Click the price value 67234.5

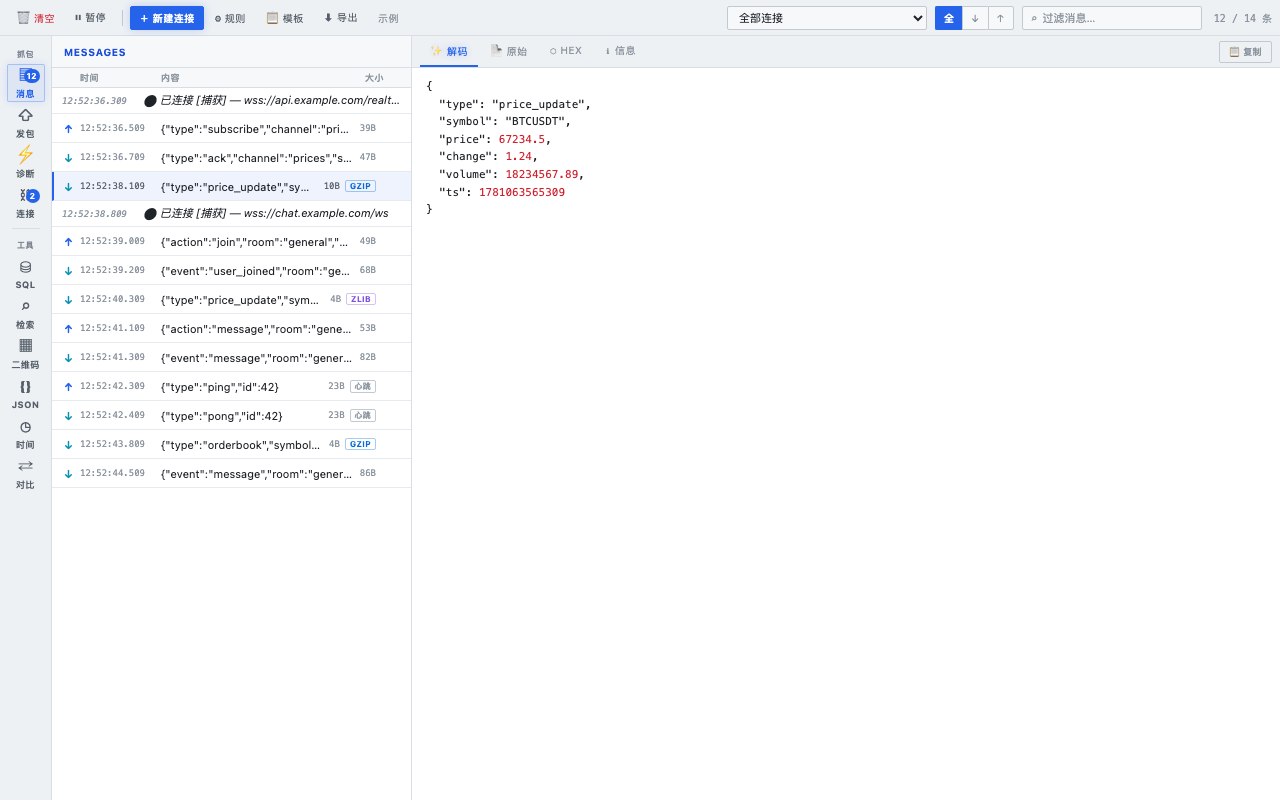click(521, 139)
